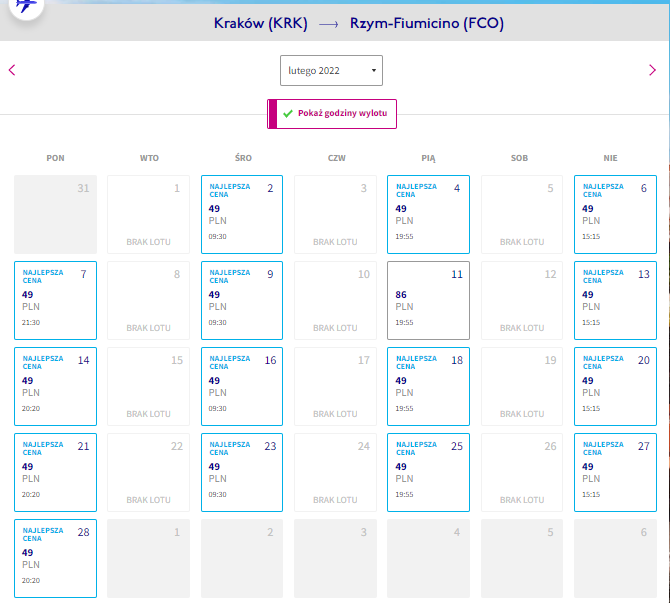The width and height of the screenshot is (670, 603).
Task: Select flight on February 16 at 09:30
Action: click(242, 386)
